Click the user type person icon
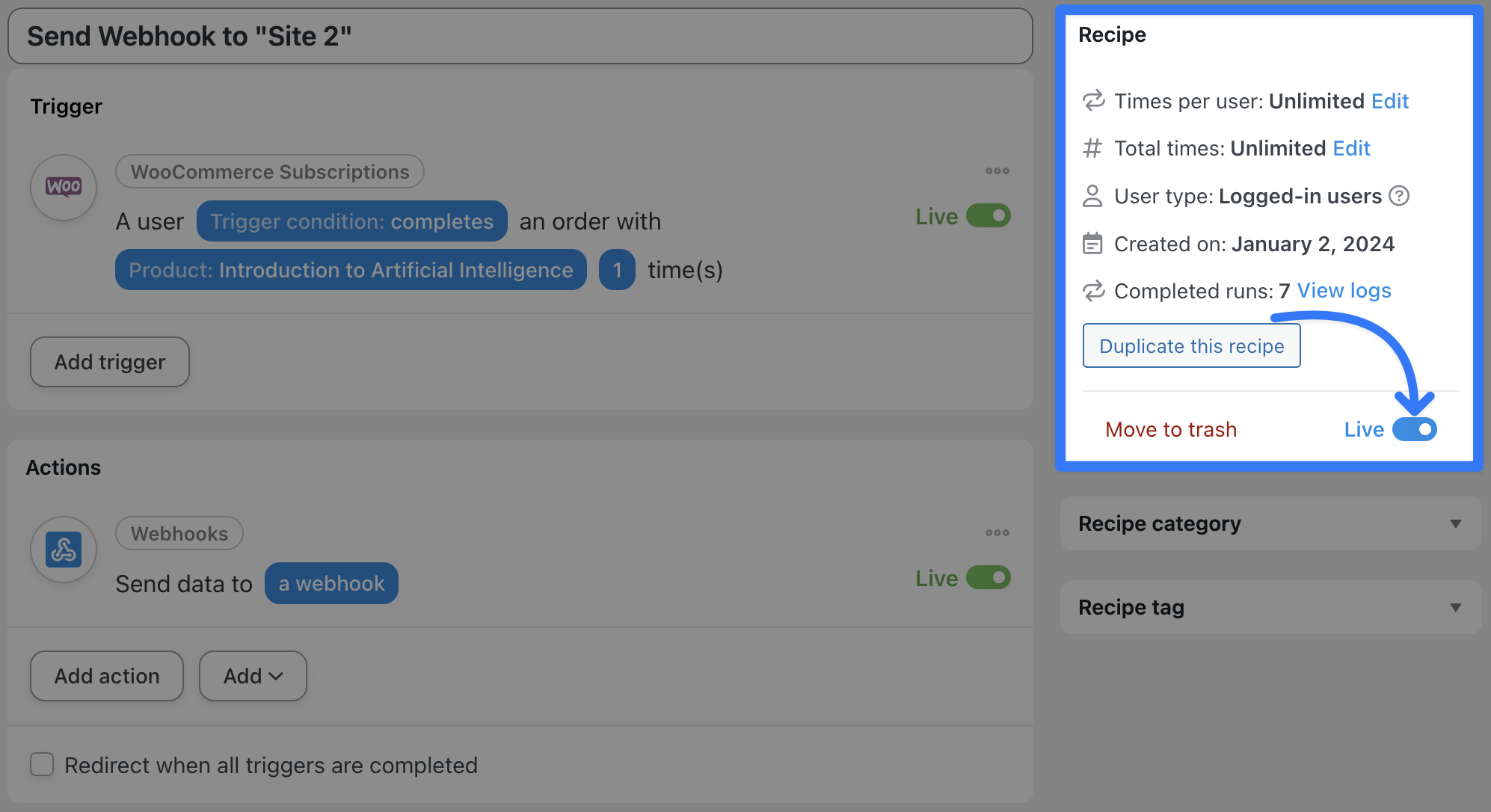The height and width of the screenshot is (812, 1491). click(1092, 196)
